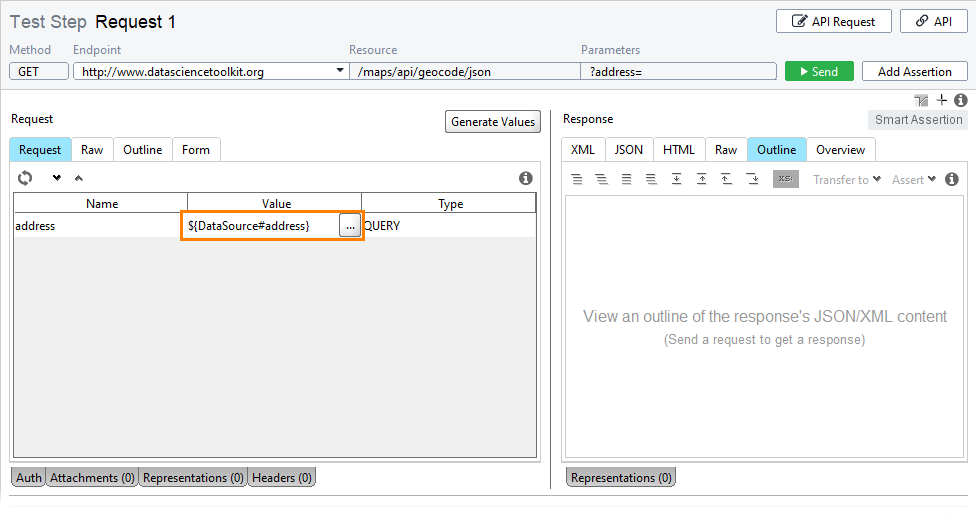
Task: Switch to the JSON response tab
Action: [x=629, y=149]
